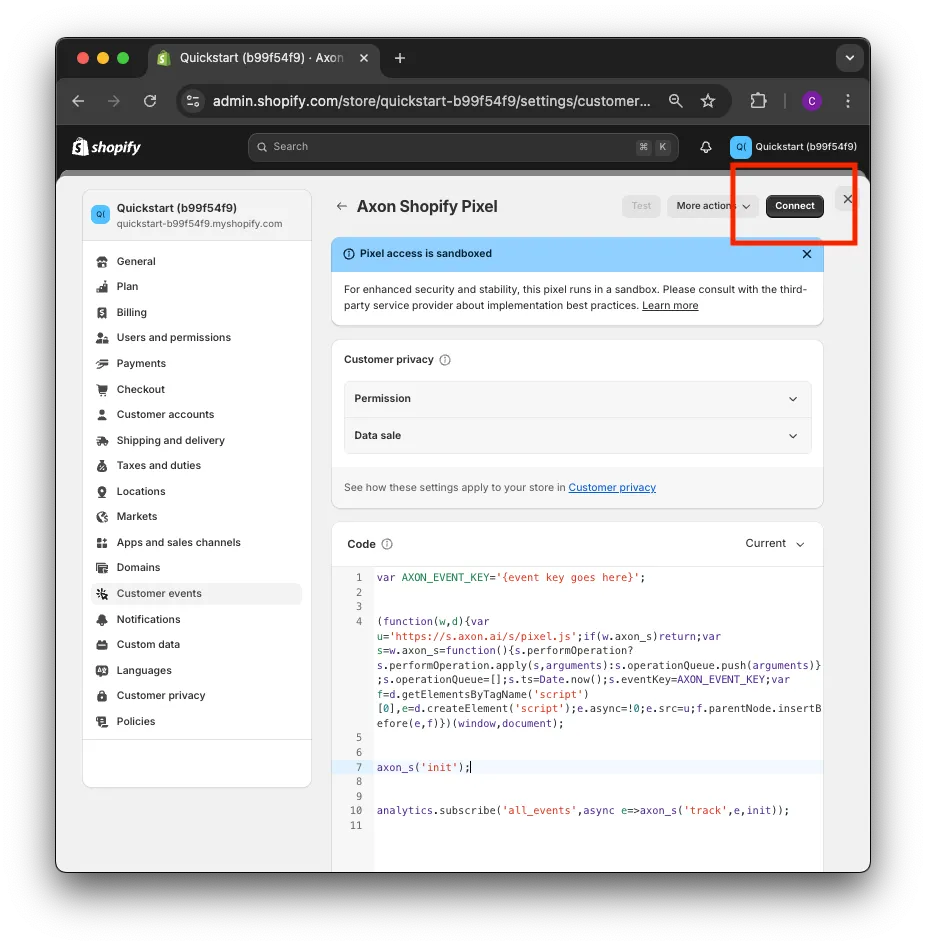Open the Current code version dropdown
The height and width of the screenshot is (946, 926).
click(x=775, y=544)
